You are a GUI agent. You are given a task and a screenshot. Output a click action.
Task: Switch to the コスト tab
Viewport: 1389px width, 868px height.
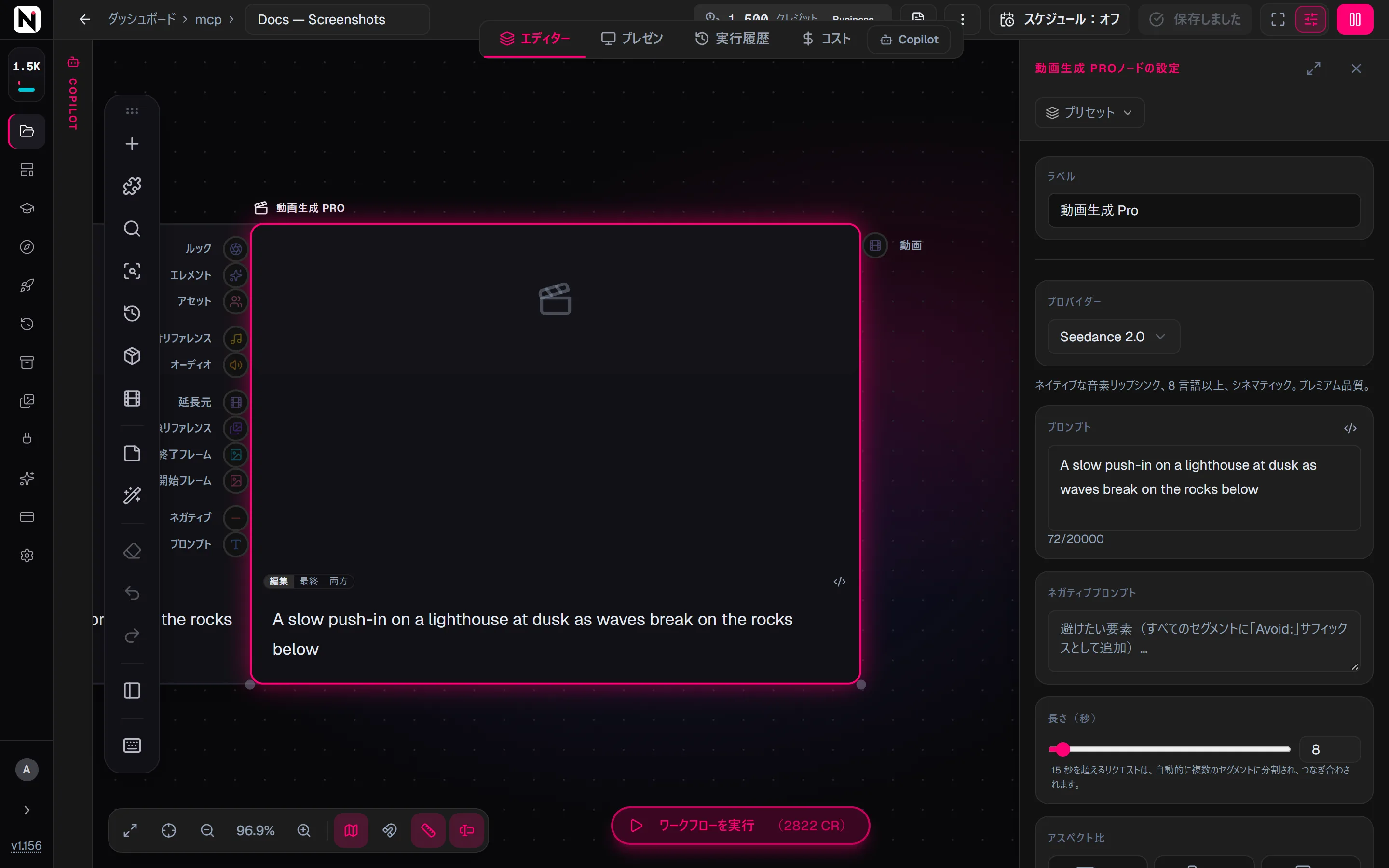[827, 39]
